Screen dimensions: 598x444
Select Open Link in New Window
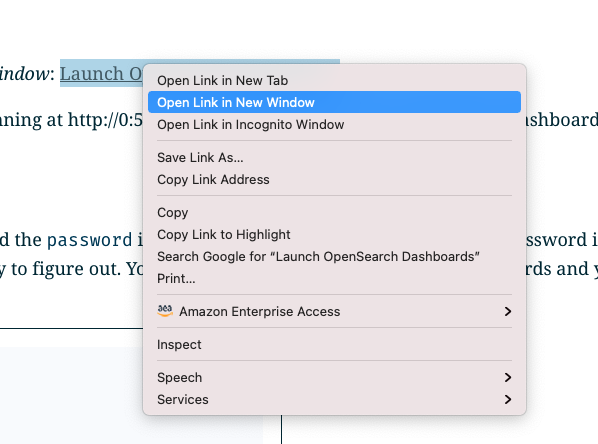(334, 102)
